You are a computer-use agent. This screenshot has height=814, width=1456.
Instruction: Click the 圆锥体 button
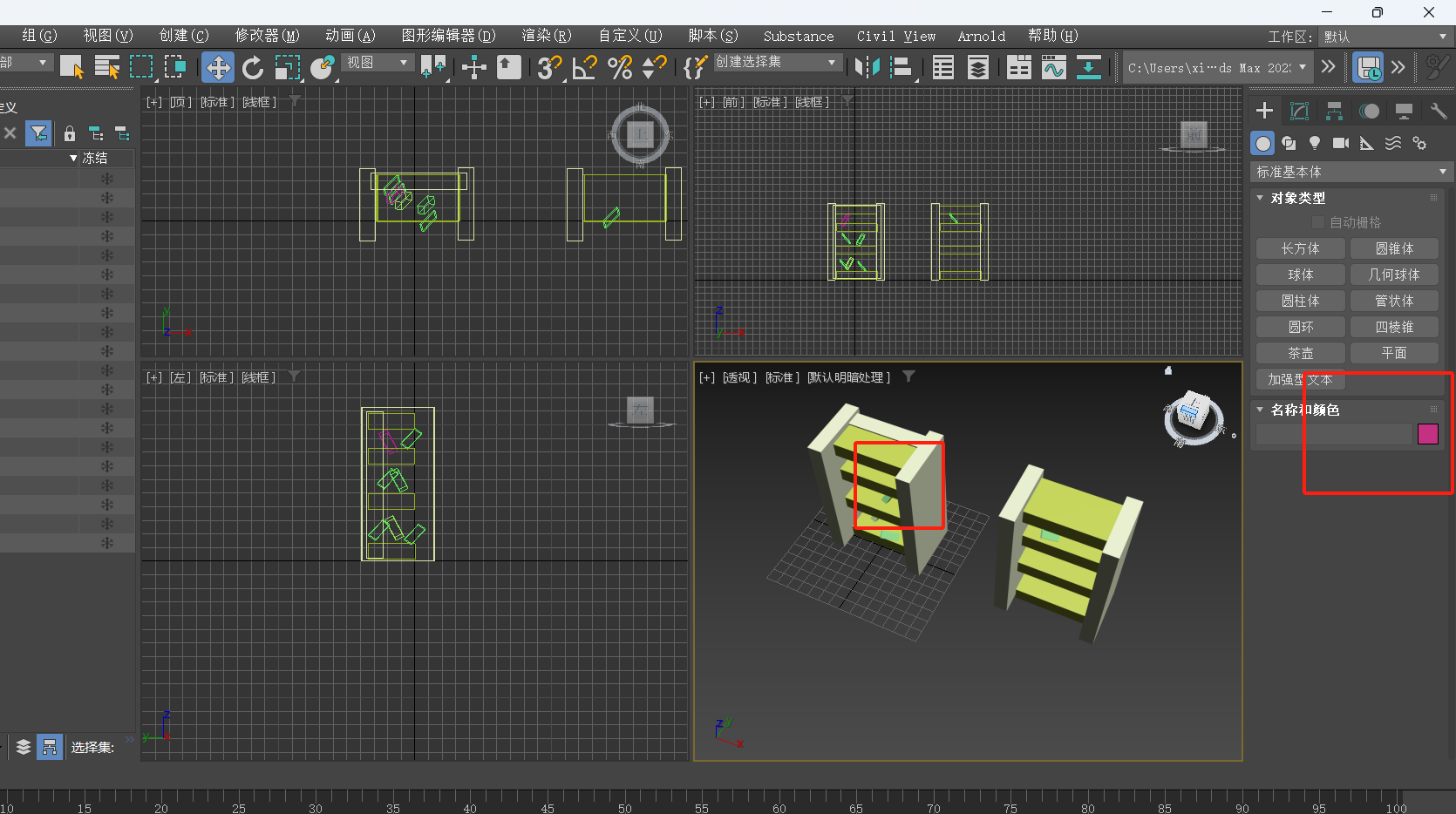point(1394,249)
